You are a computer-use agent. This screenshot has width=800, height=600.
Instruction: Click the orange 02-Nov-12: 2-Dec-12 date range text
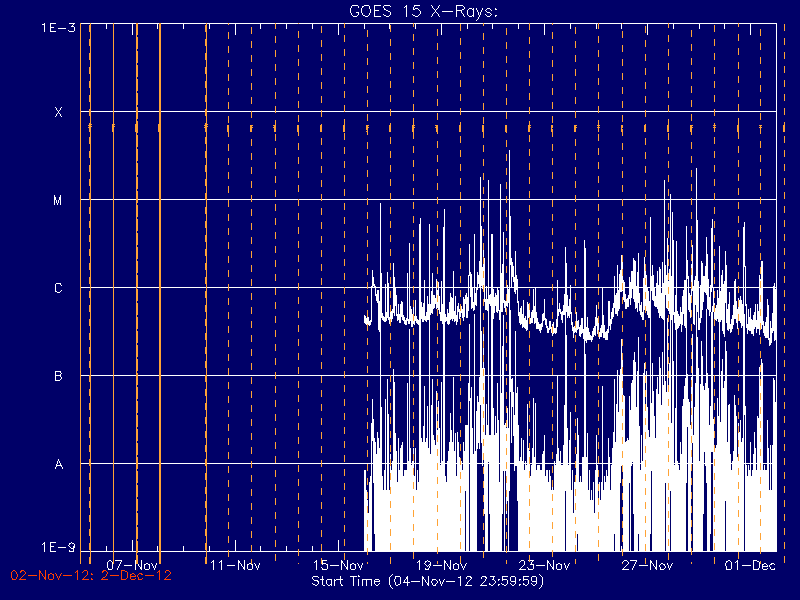91,576
